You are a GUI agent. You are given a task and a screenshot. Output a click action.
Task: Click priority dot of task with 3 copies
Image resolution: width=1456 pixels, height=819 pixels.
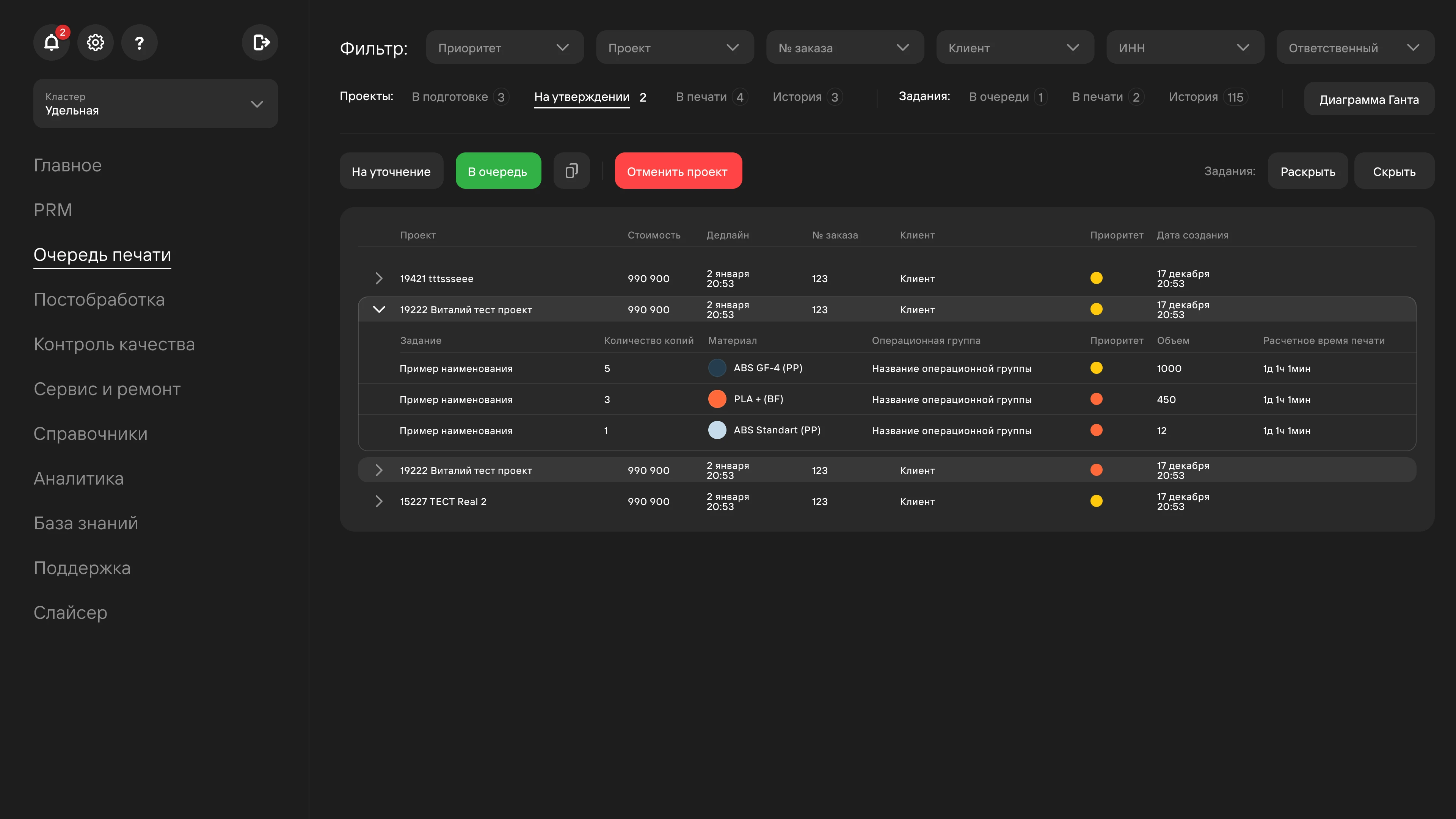pos(1097,399)
